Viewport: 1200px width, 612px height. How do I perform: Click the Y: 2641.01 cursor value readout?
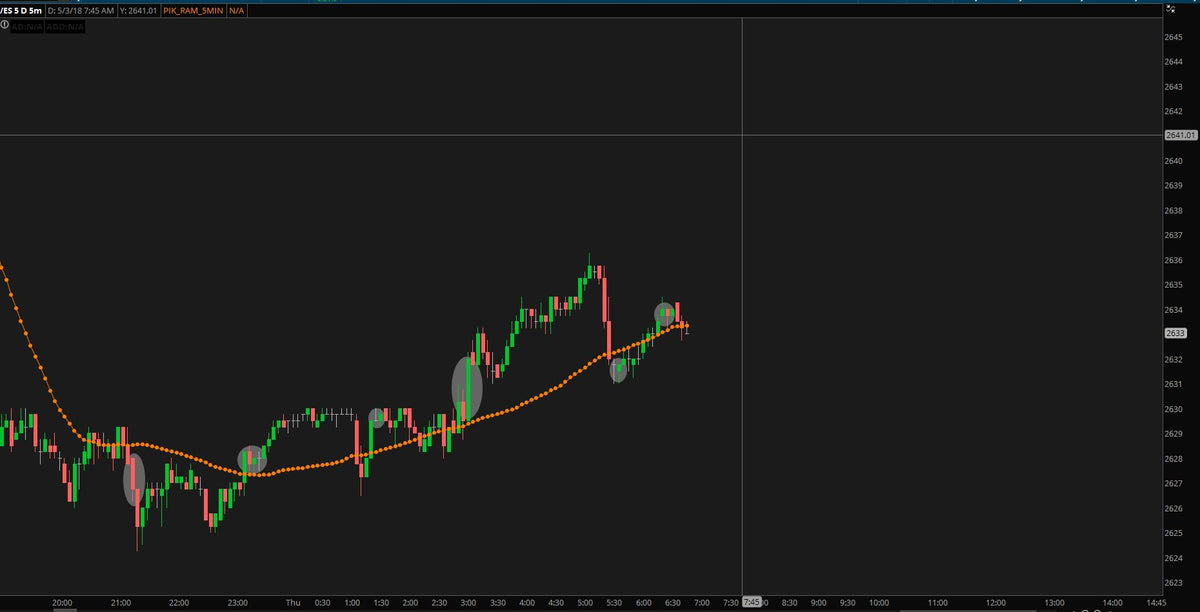pyautogui.click(x=138, y=11)
